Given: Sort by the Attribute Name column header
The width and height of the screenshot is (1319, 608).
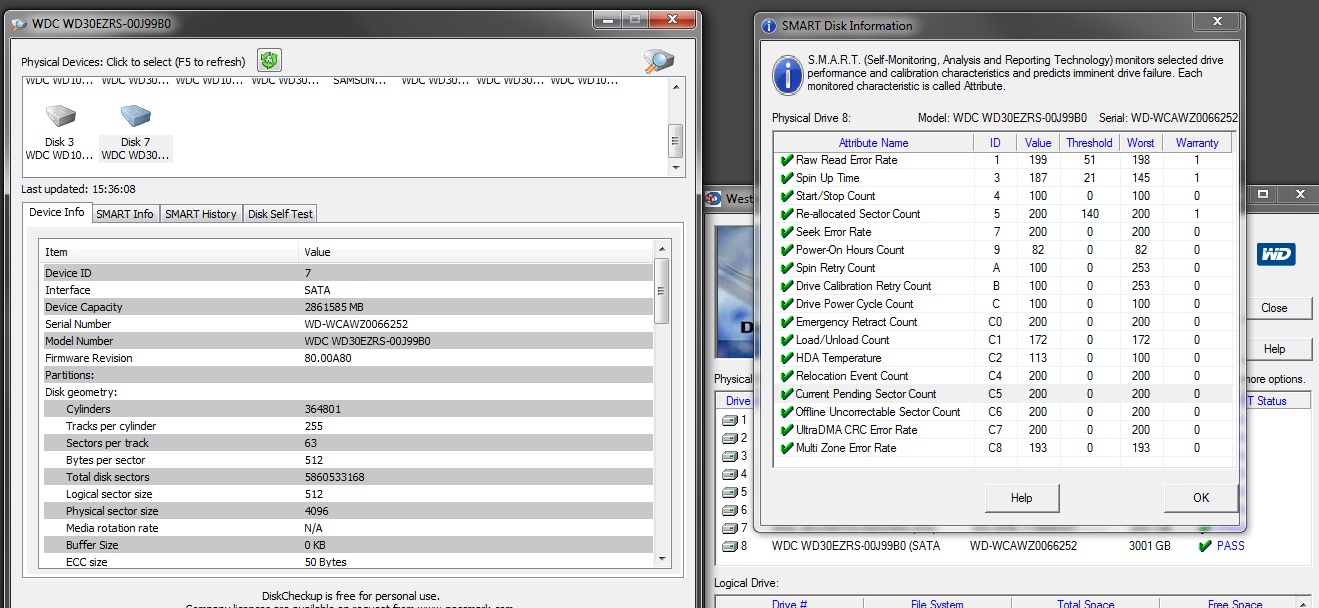Looking at the screenshot, I should [874, 143].
